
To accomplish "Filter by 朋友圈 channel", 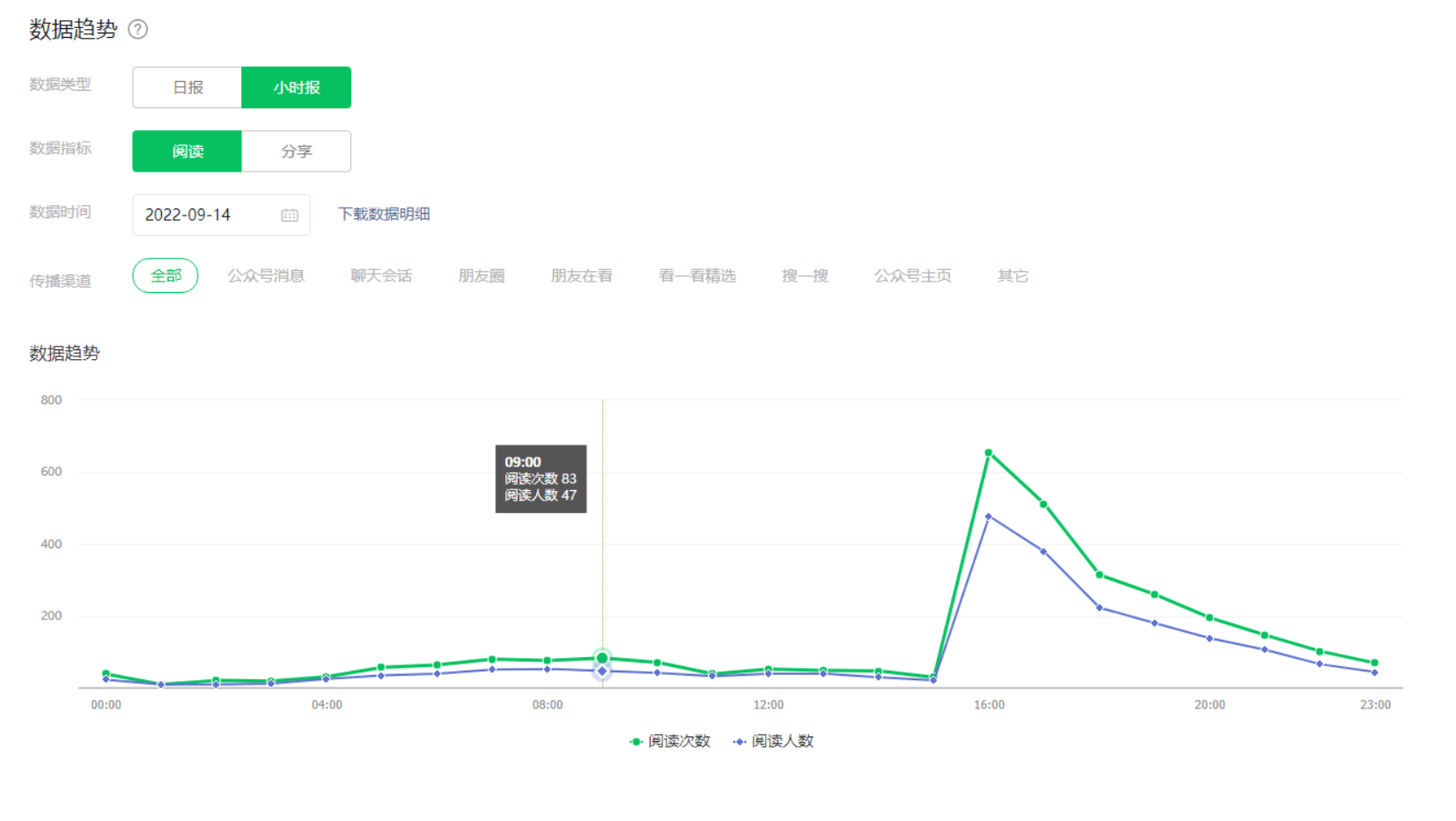I will pos(482,275).
